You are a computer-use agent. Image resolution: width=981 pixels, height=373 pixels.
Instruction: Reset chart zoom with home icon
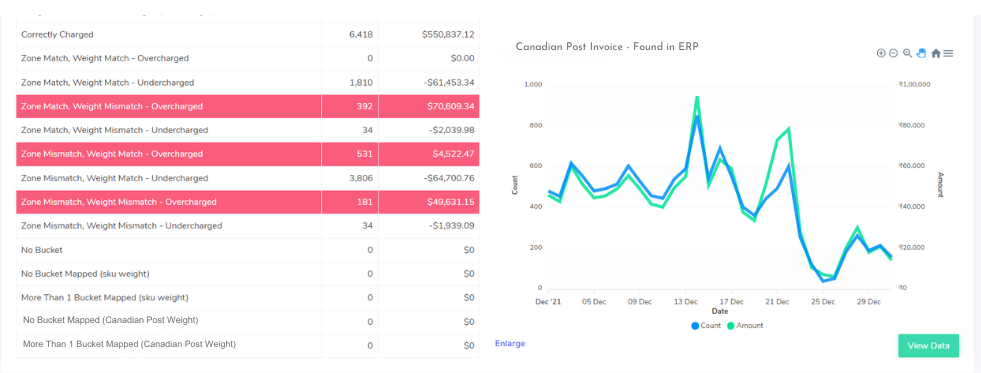tap(935, 53)
